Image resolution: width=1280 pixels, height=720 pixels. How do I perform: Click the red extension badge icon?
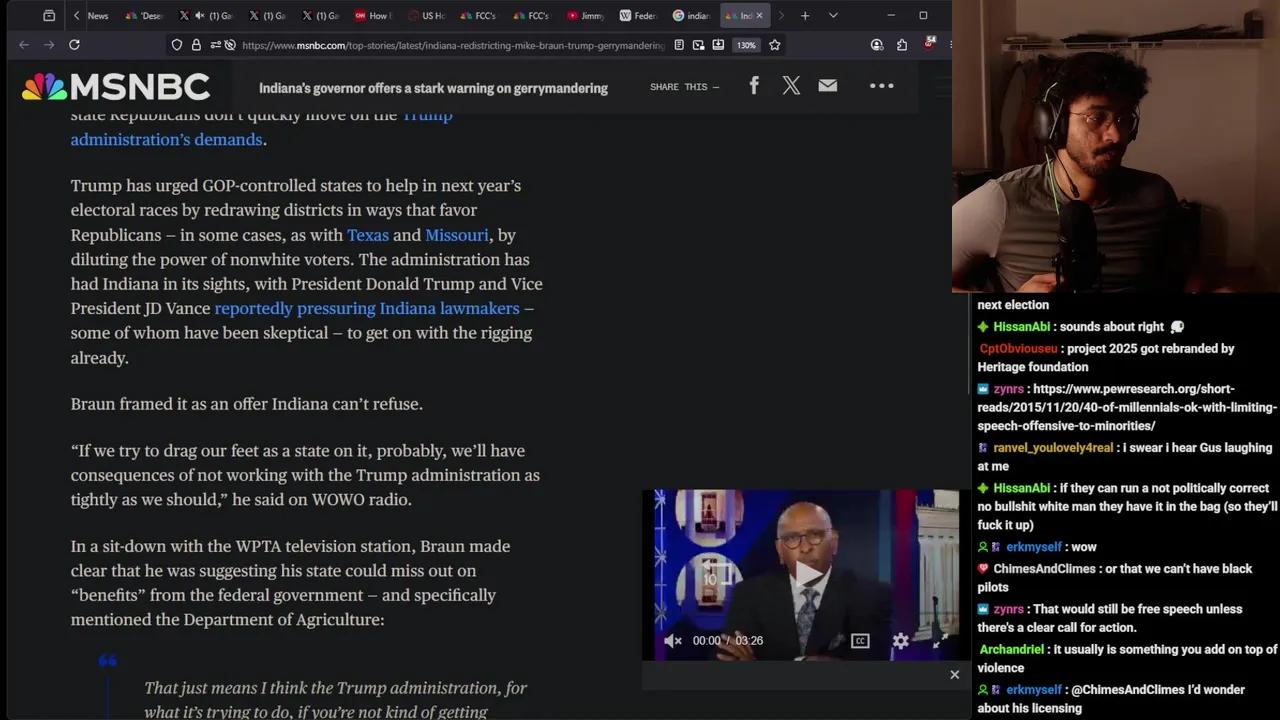(x=929, y=43)
